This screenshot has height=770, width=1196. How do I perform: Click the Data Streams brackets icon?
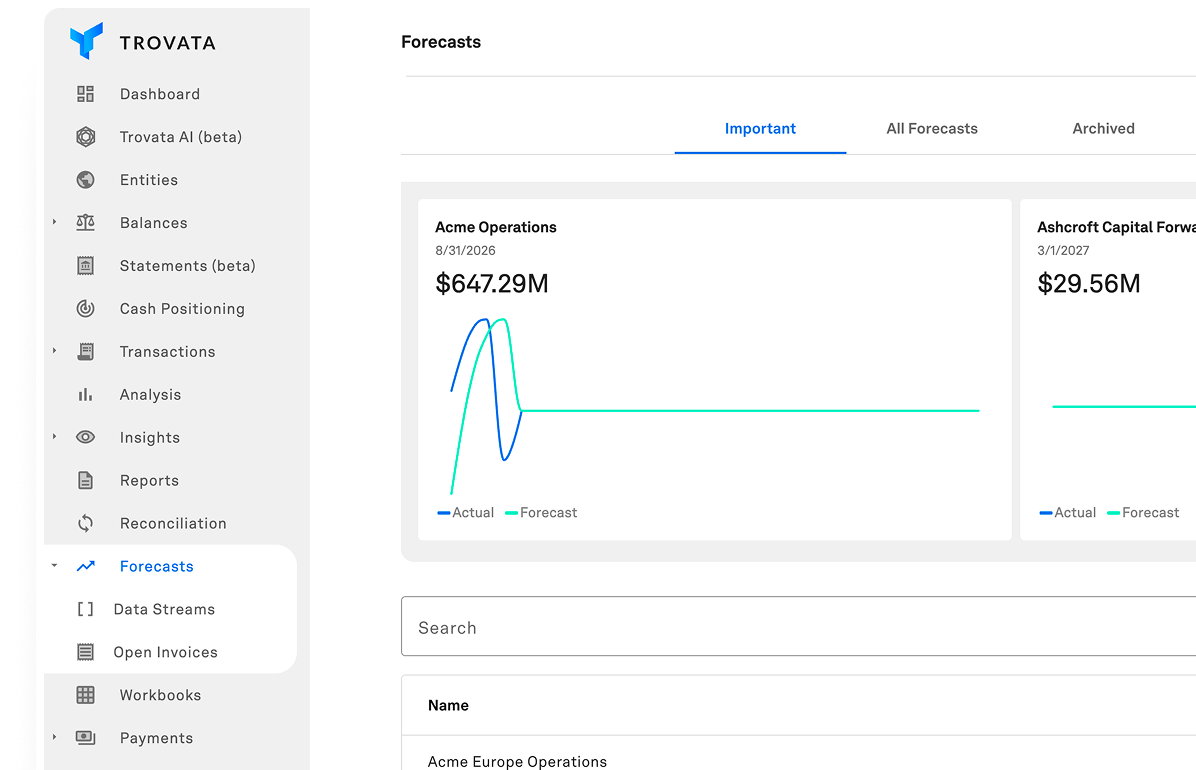tap(84, 608)
